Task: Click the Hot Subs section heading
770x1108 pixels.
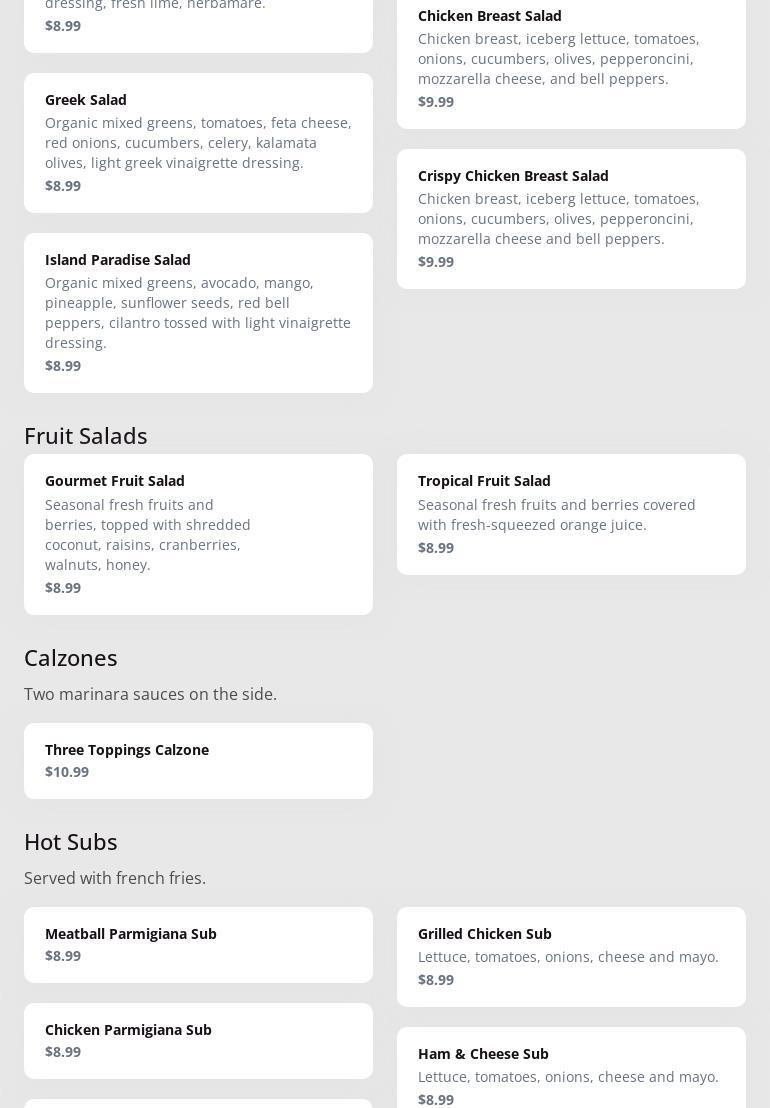Action: tap(71, 842)
